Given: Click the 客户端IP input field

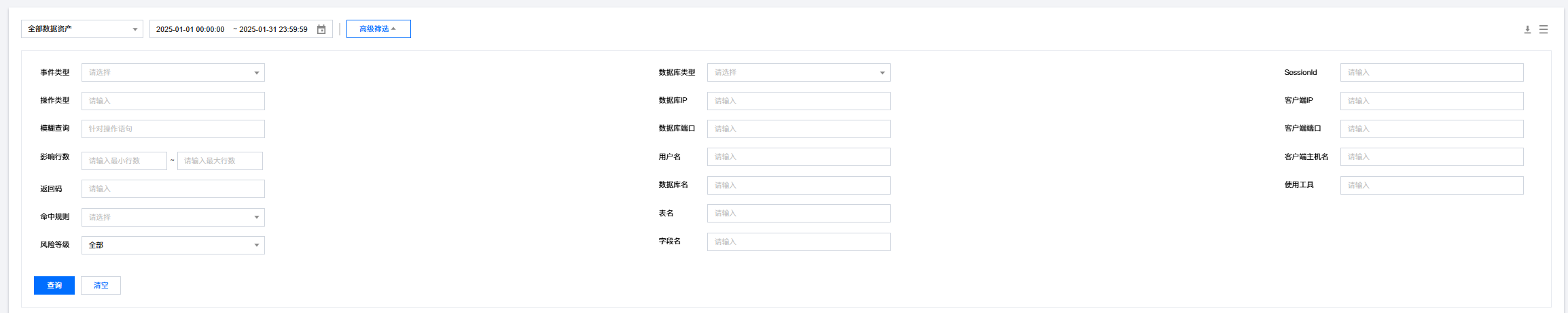Looking at the screenshot, I should tap(1431, 101).
